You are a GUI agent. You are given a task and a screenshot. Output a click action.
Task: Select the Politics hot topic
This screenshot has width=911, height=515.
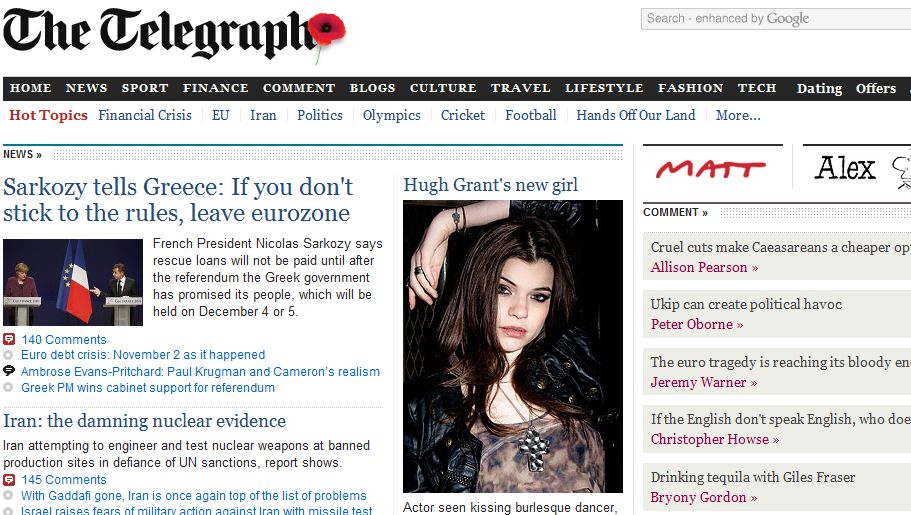tap(320, 115)
